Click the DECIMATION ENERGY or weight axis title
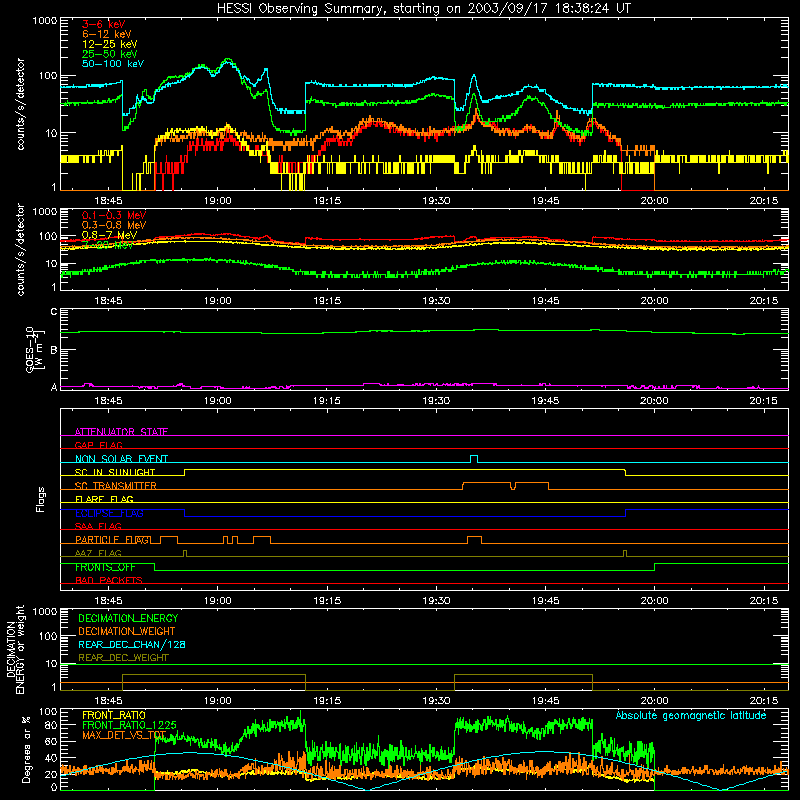Viewport: 800px width, 800px height. (x=15, y=649)
